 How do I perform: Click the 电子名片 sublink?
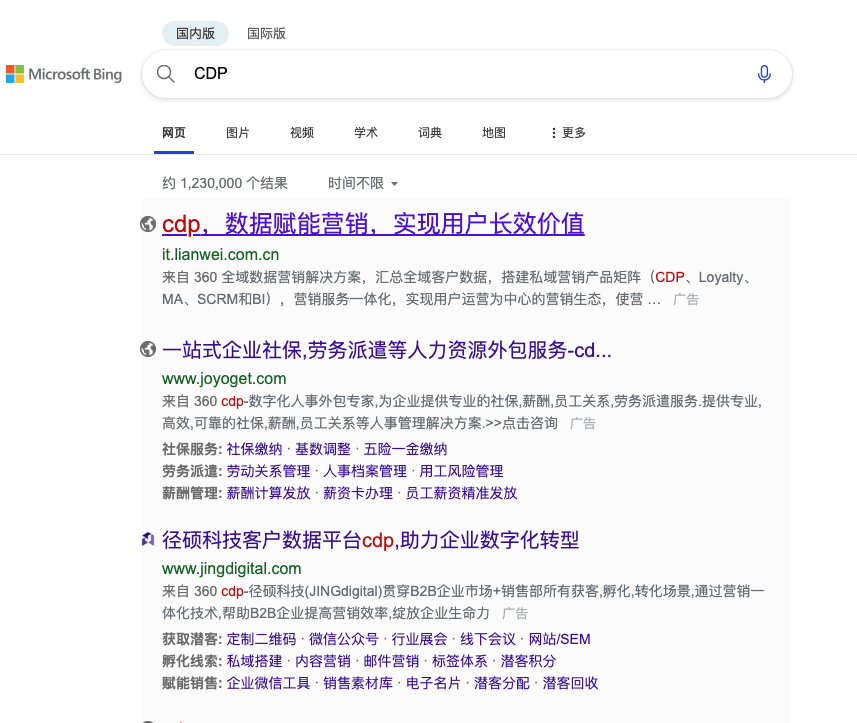coord(433,683)
